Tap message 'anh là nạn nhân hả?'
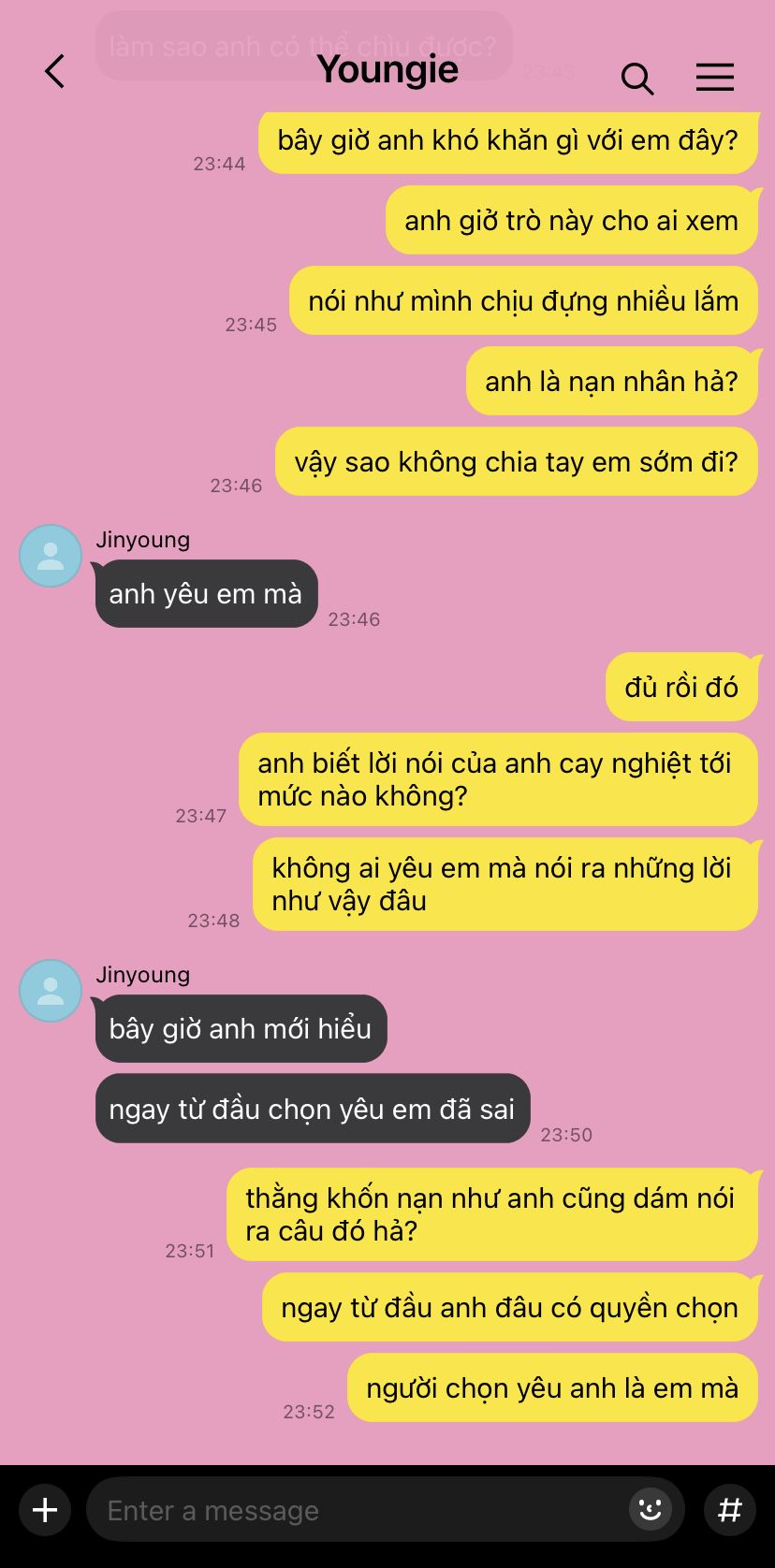 tap(612, 381)
